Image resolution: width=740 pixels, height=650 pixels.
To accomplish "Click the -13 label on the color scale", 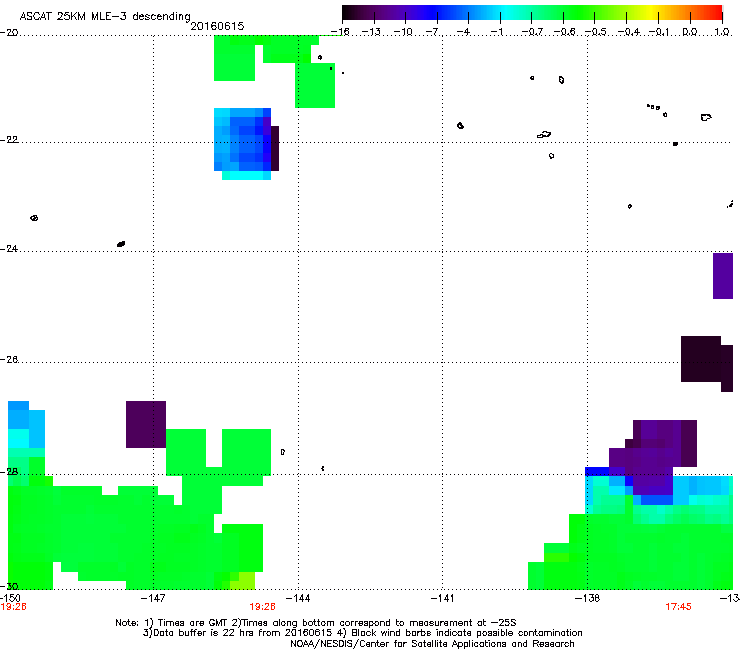I will (371, 32).
